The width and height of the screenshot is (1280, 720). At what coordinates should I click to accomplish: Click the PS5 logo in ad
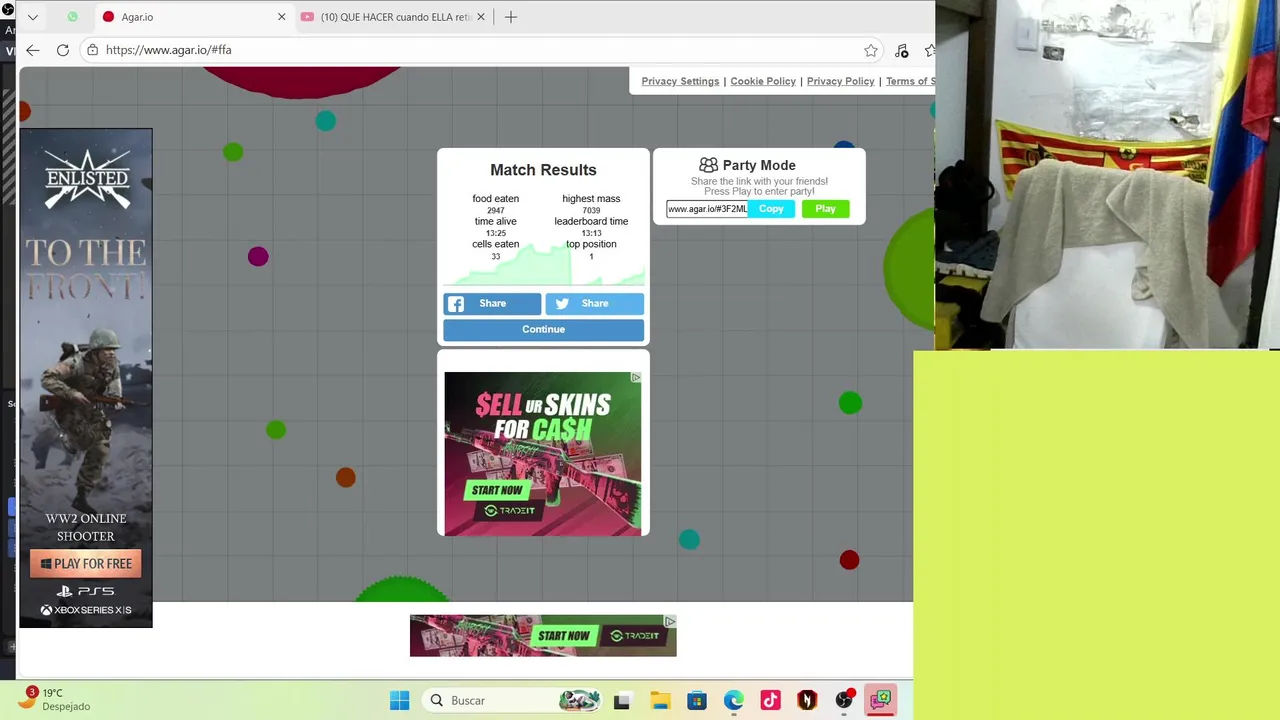click(x=86, y=591)
